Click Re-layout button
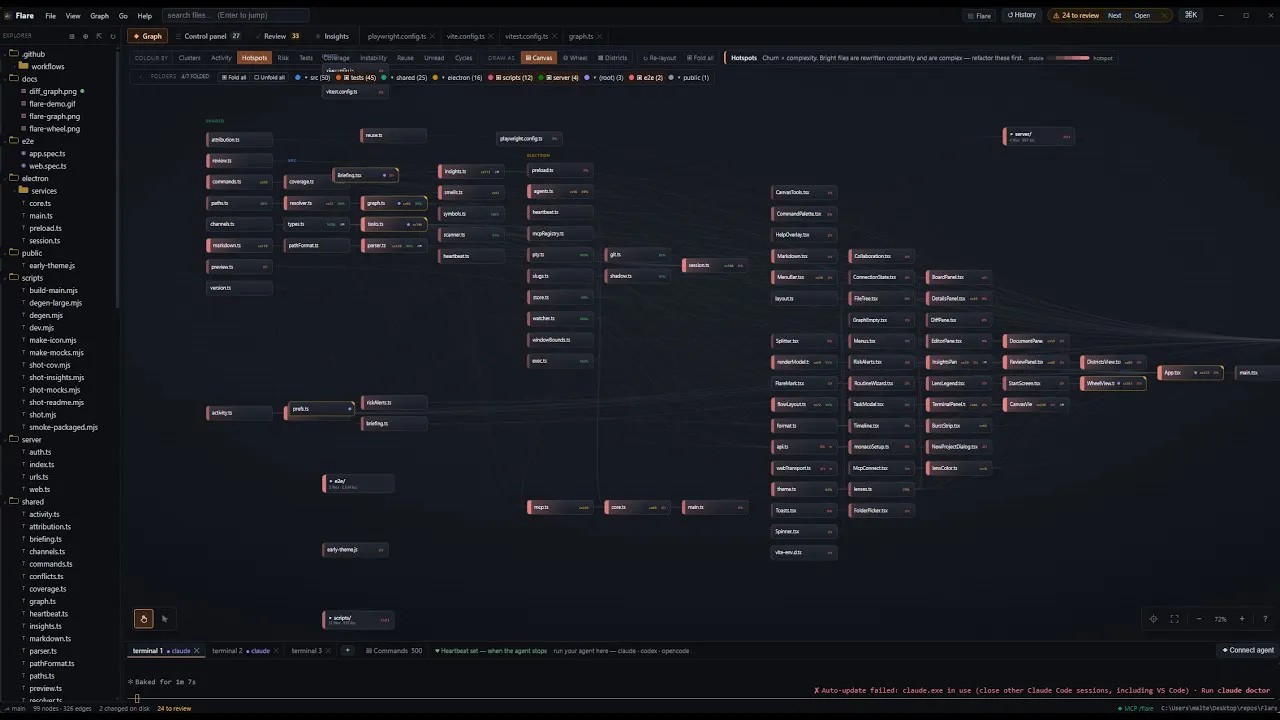 tap(660, 58)
